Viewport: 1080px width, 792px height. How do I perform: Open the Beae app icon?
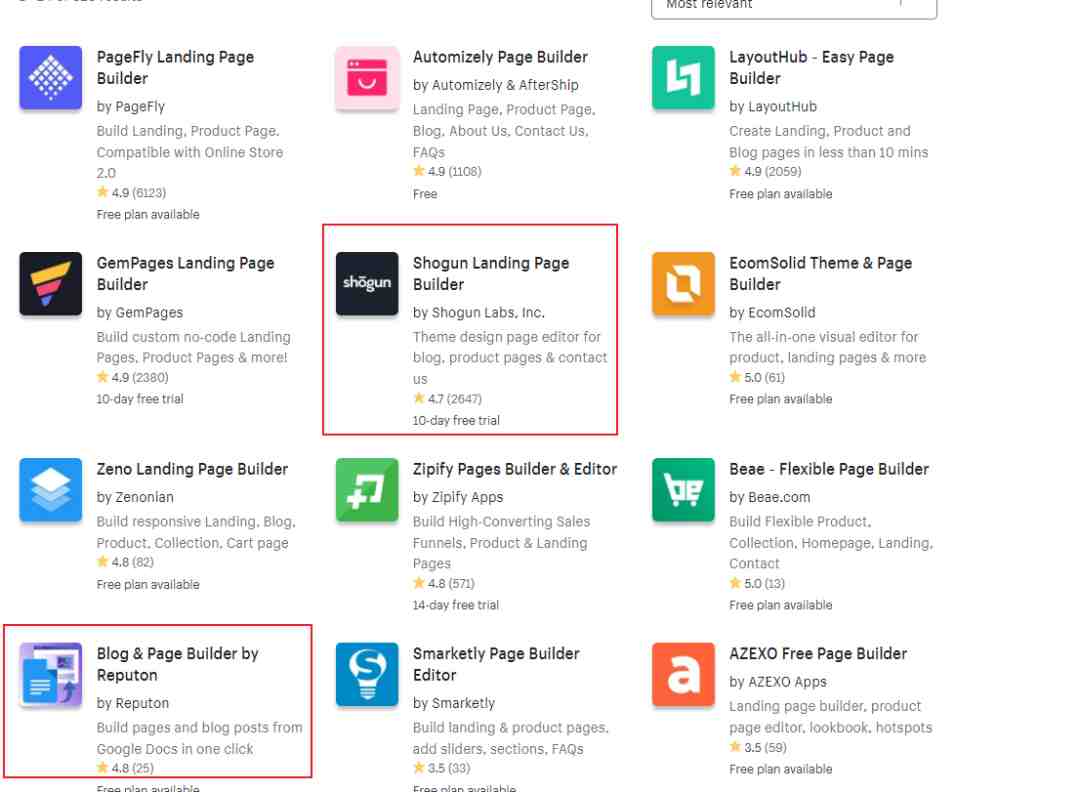683,490
